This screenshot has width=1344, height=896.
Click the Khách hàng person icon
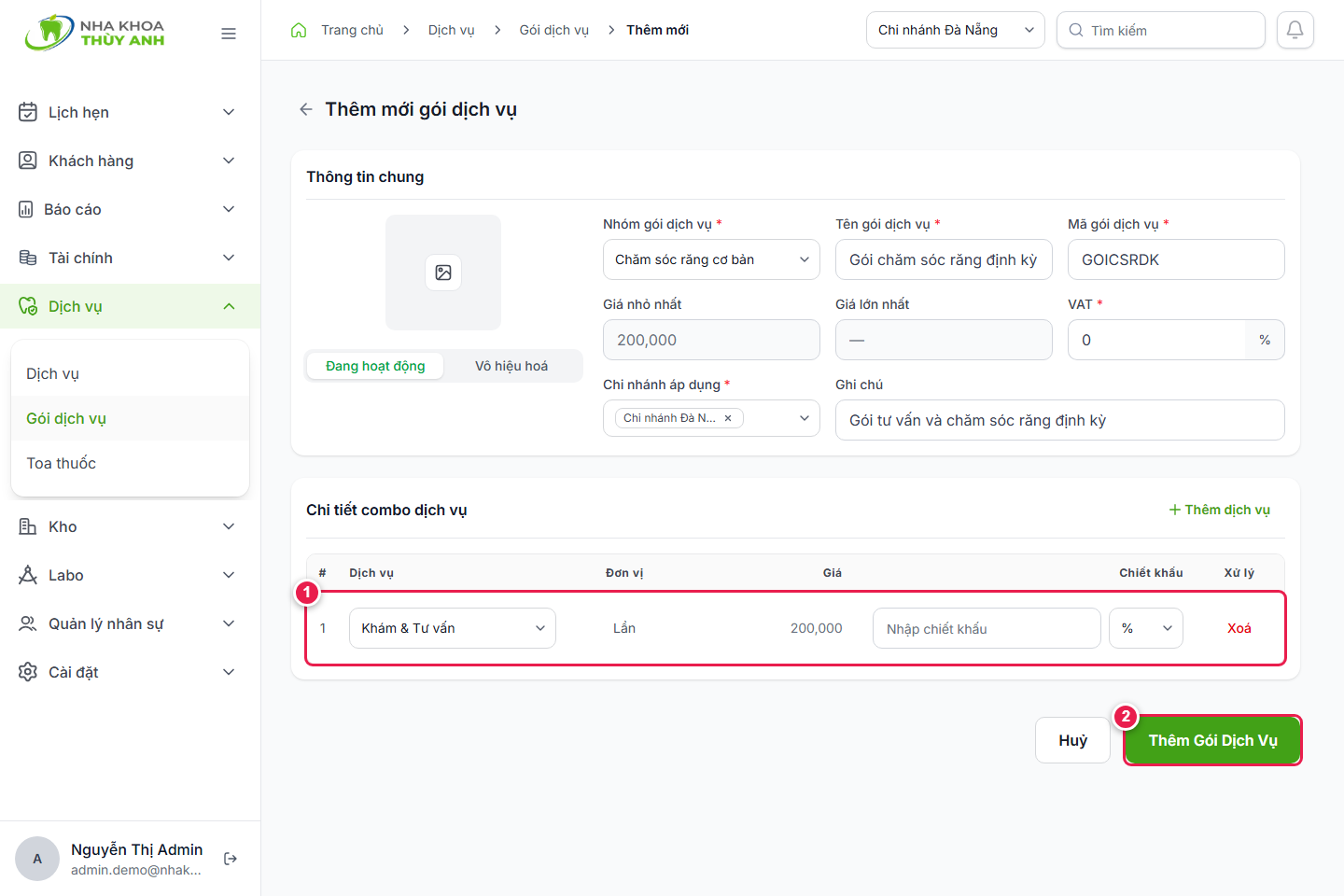point(28,161)
